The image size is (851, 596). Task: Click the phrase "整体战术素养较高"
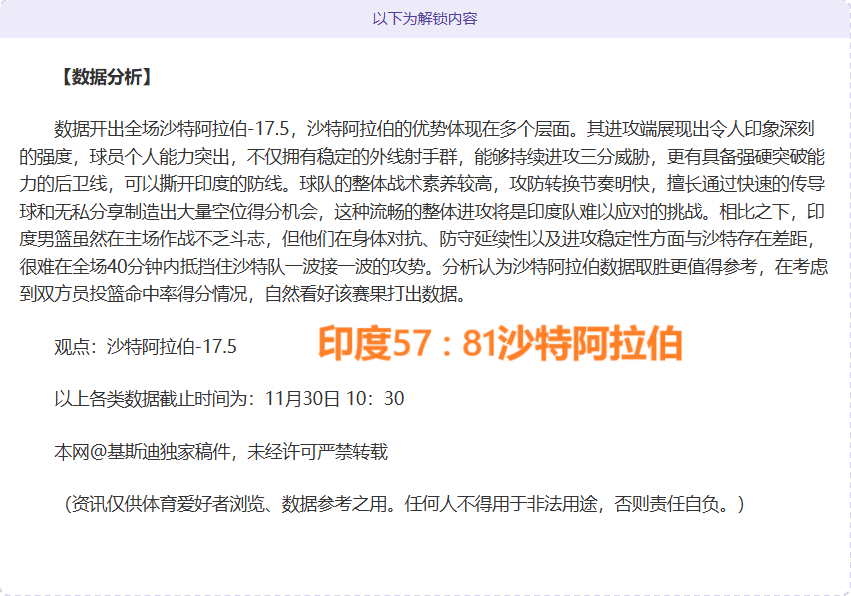tap(425, 185)
